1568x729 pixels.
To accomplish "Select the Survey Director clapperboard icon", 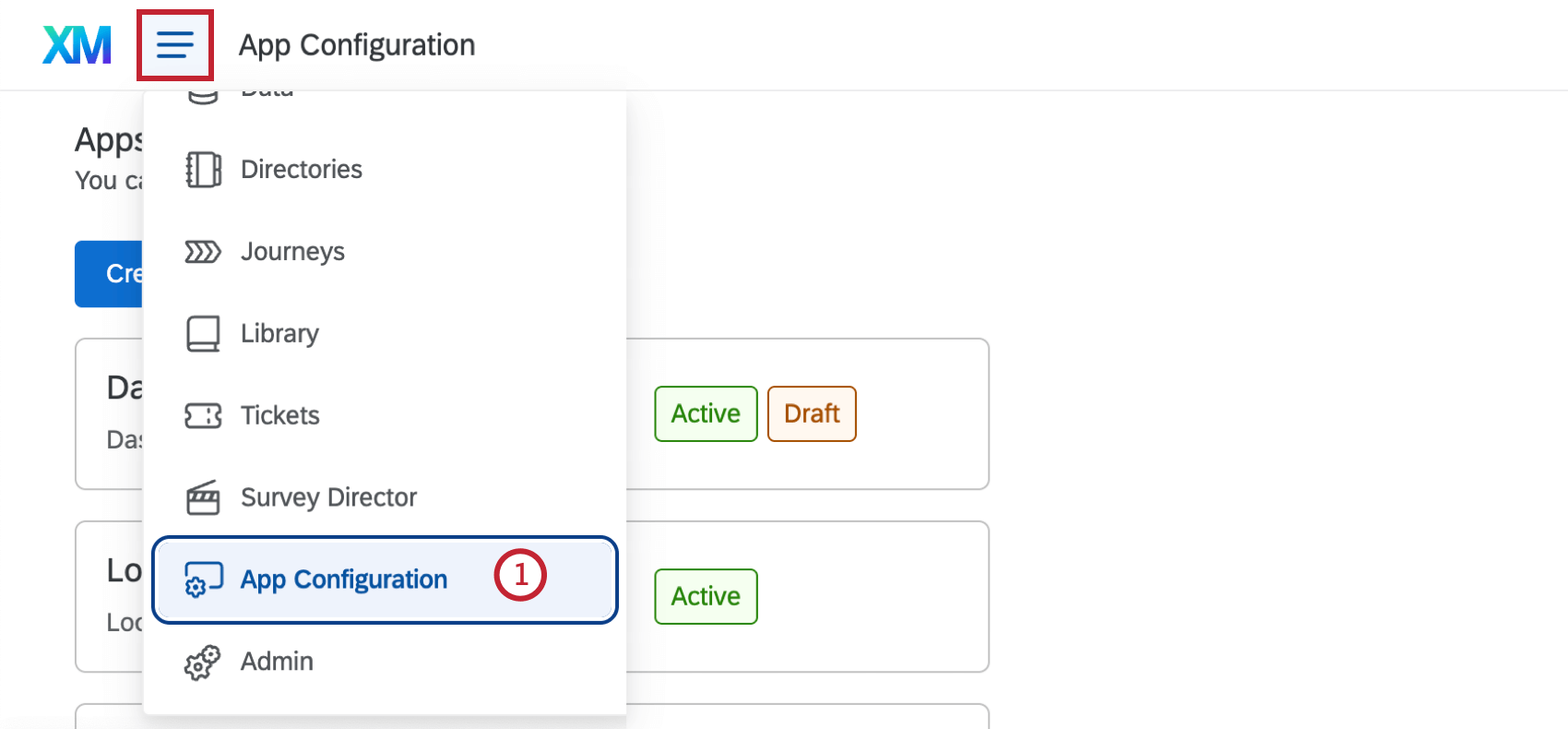I will click(x=202, y=497).
